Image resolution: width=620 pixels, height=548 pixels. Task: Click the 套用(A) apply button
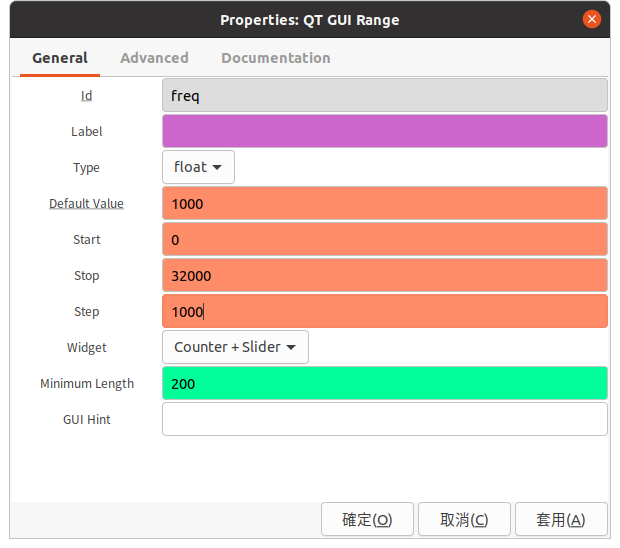[560, 520]
